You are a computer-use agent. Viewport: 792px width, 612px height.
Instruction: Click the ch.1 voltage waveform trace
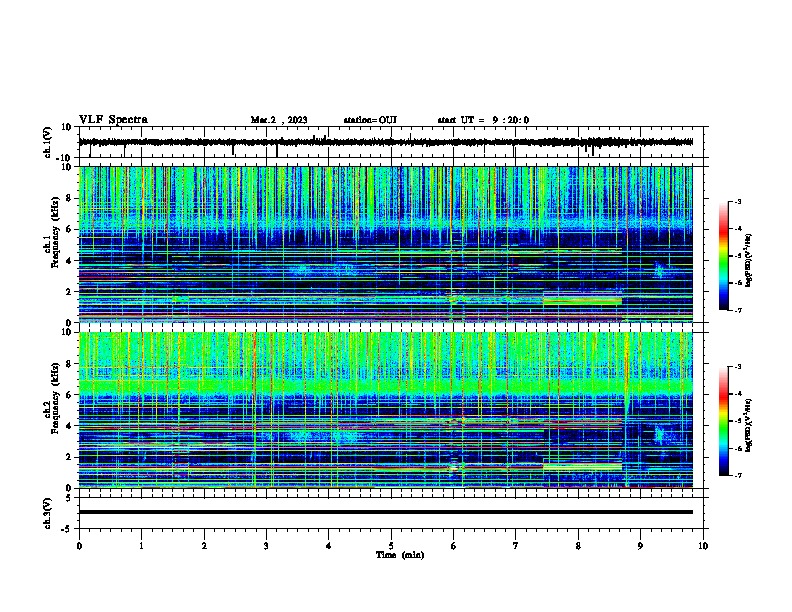click(x=386, y=142)
